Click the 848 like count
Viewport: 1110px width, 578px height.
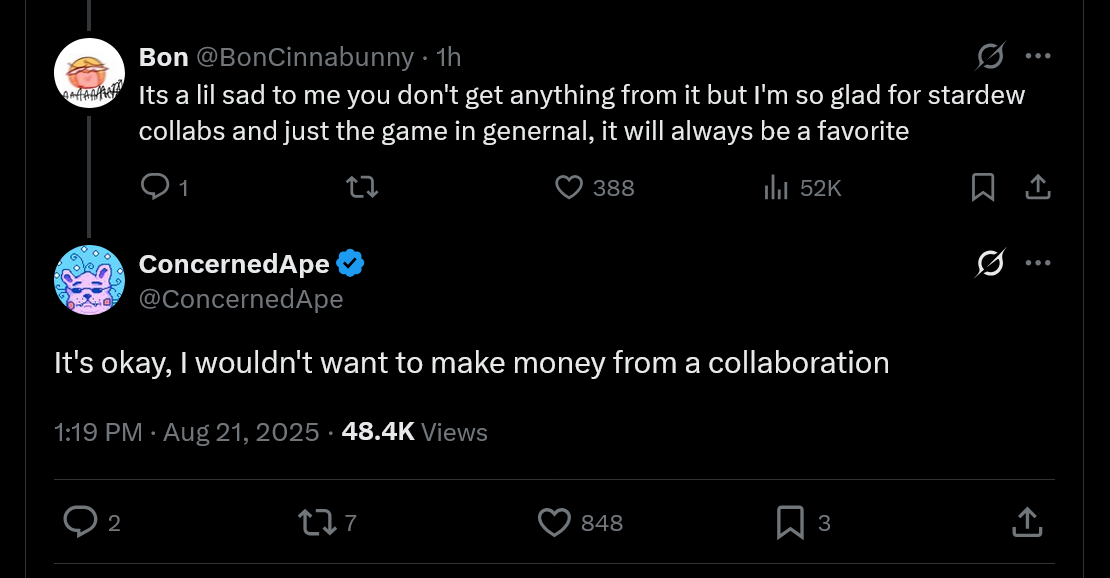[x=601, y=523]
